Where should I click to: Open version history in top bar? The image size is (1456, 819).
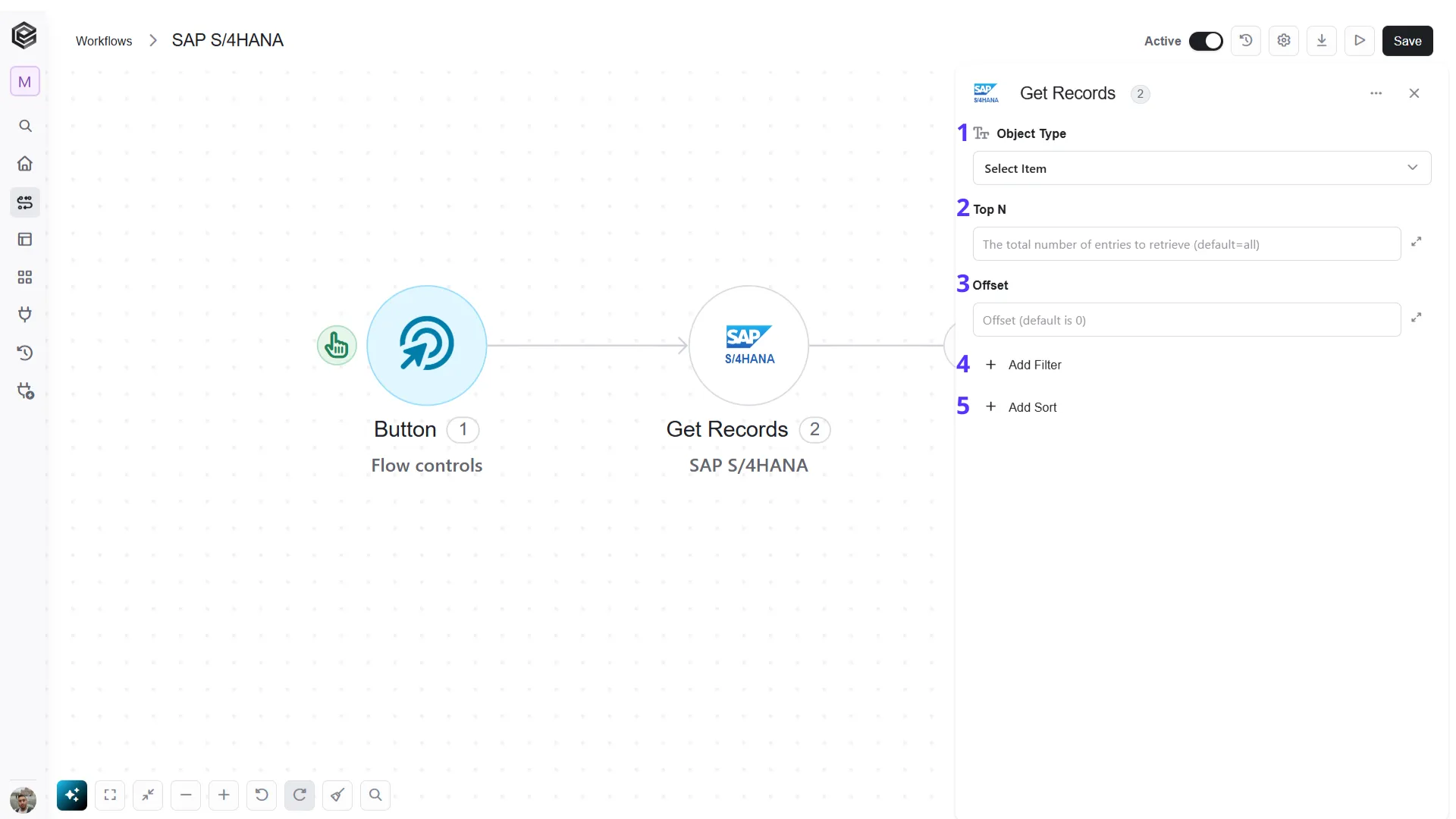tap(1246, 41)
